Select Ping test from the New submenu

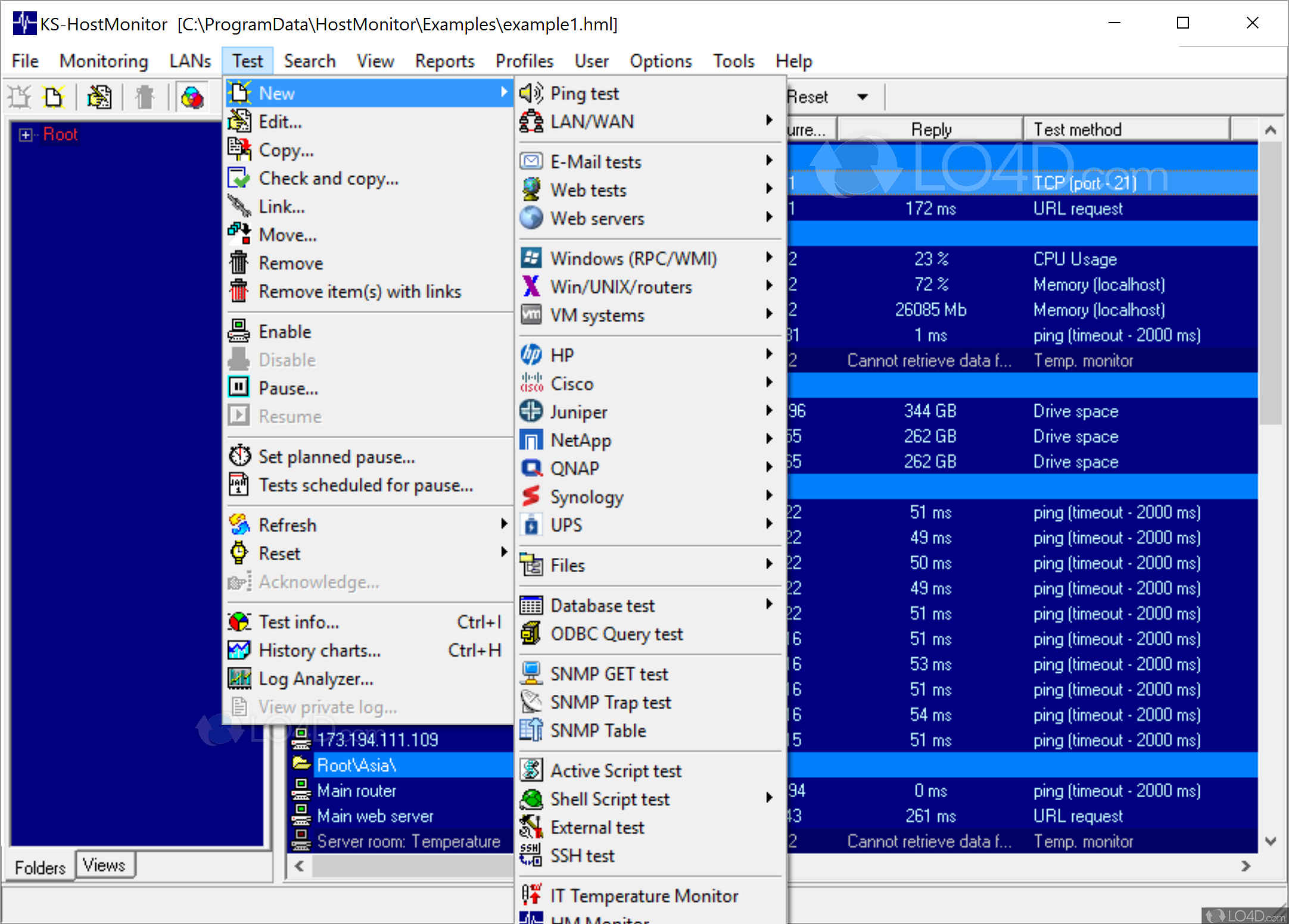point(584,93)
